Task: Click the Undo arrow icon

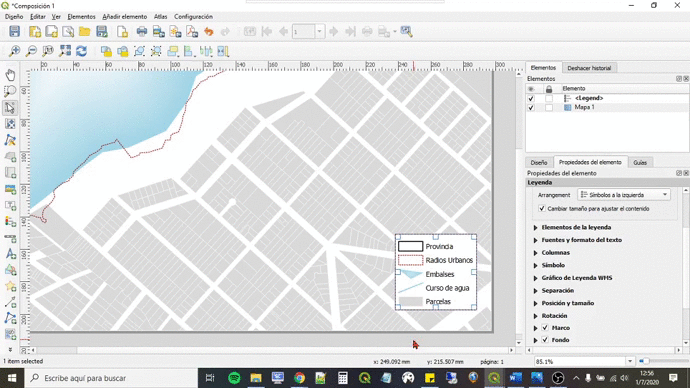Action: click(209, 32)
